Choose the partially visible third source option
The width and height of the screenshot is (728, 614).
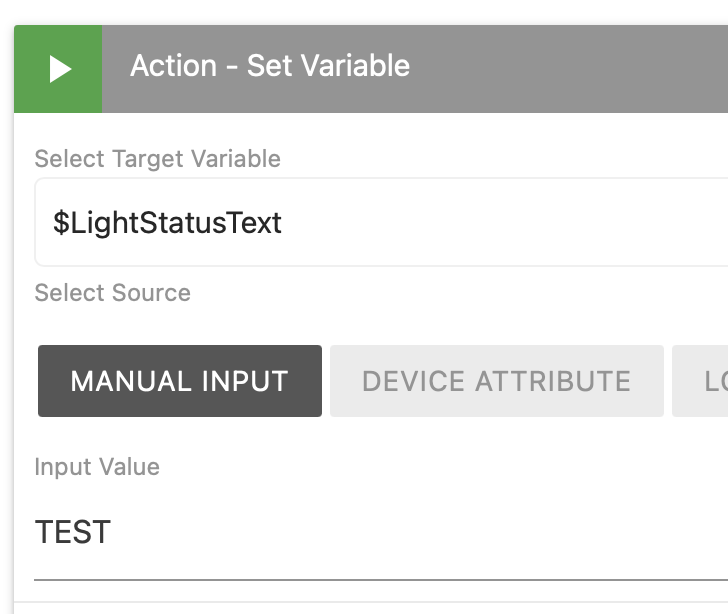click(702, 381)
